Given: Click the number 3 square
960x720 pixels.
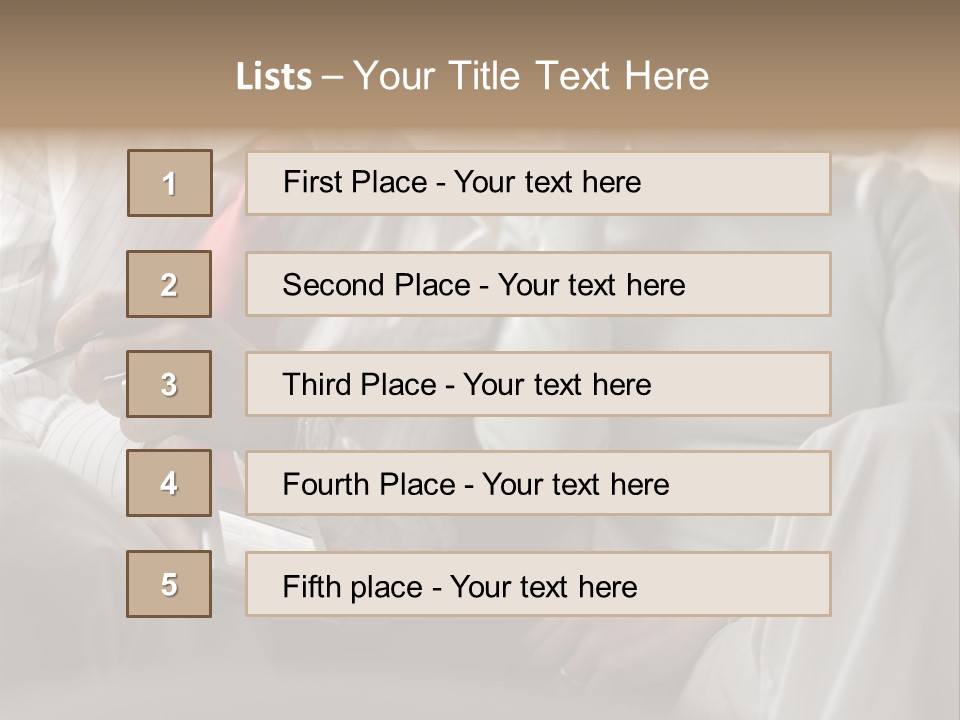Looking at the screenshot, I should 169,384.
